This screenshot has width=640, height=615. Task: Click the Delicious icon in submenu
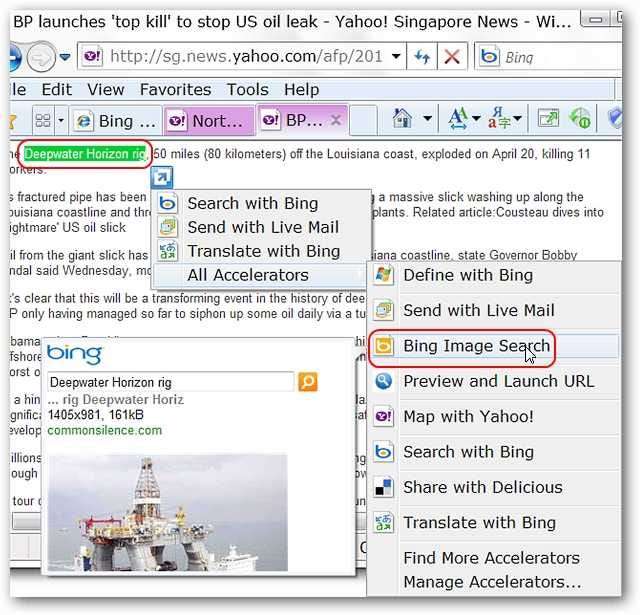(383, 487)
